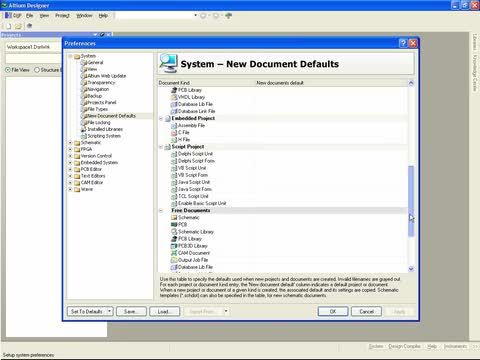This screenshot has width=480, height=360.
Task: Select the VHDL Library row icon
Action: [174, 97]
